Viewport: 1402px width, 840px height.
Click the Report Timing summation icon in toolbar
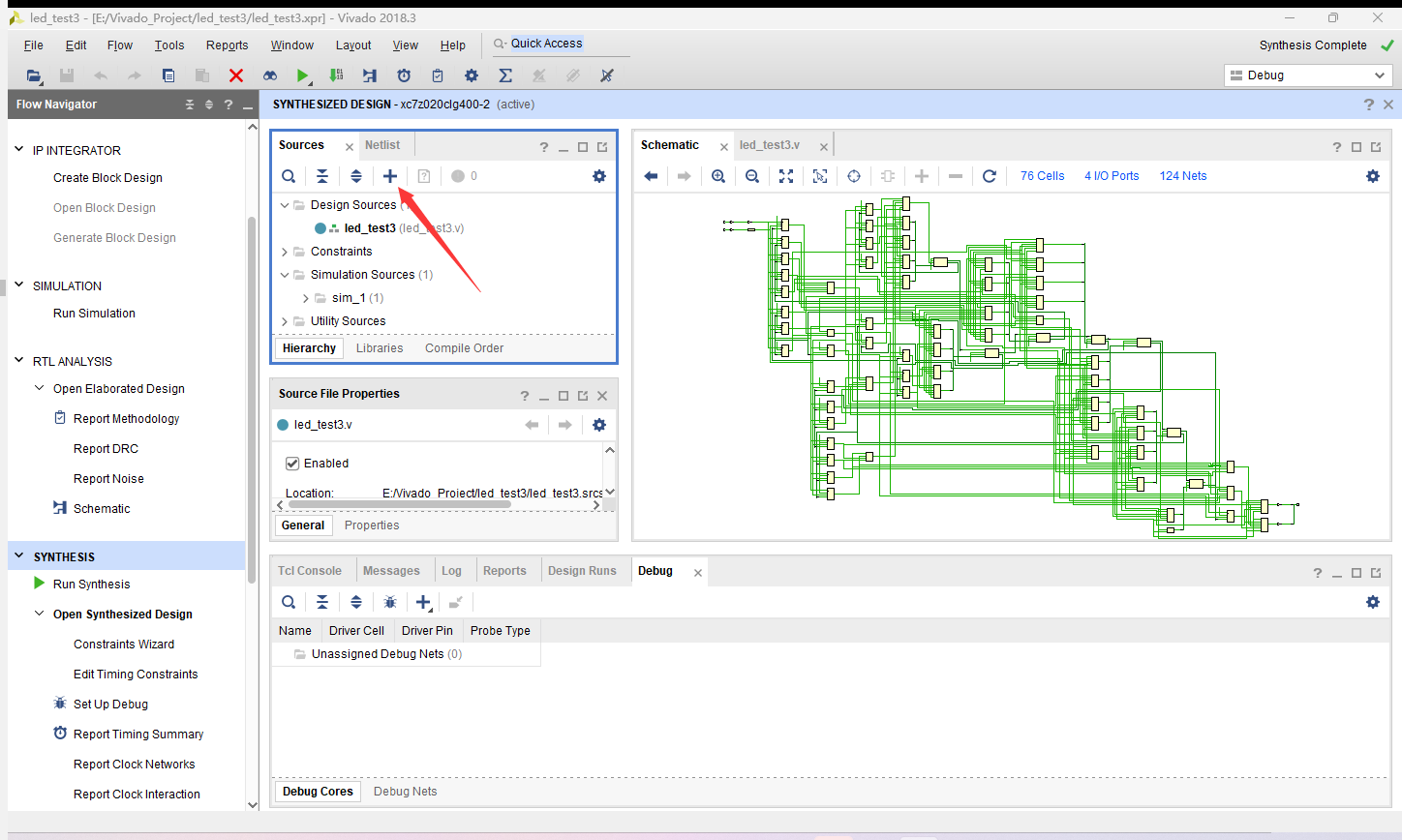coord(504,75)
